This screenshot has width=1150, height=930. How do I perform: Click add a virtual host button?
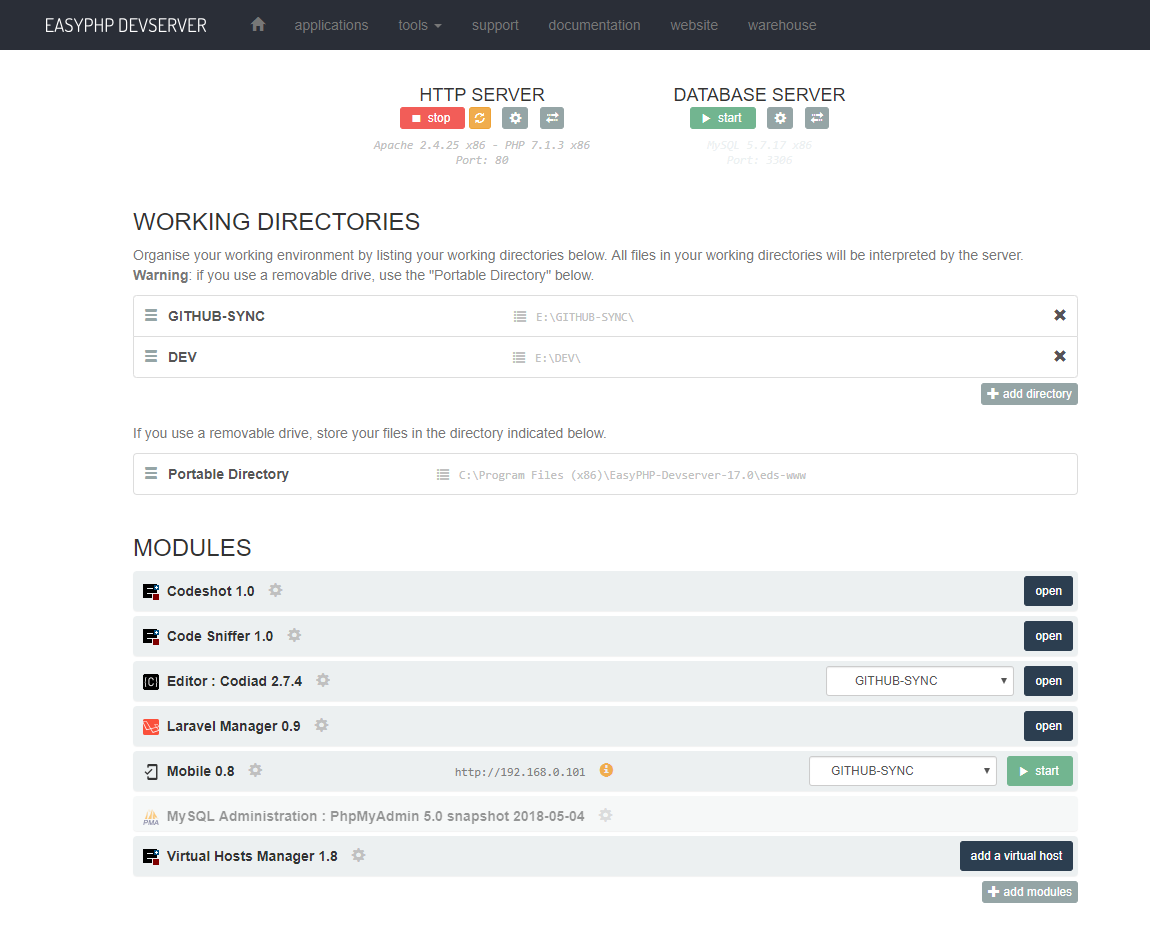1016,856
